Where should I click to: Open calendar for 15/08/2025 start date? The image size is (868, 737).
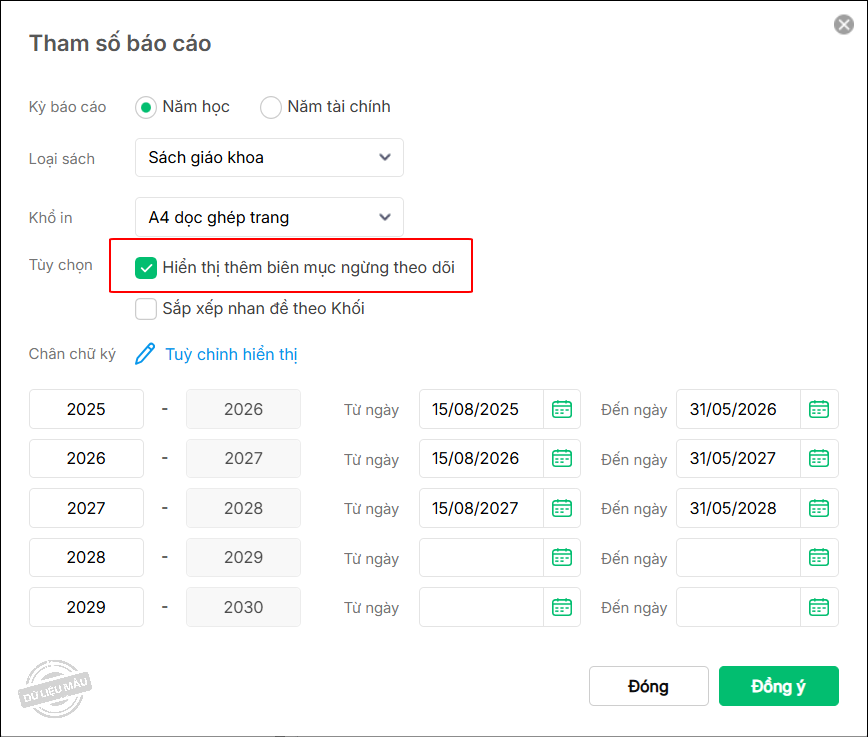(x=562, y=409)
